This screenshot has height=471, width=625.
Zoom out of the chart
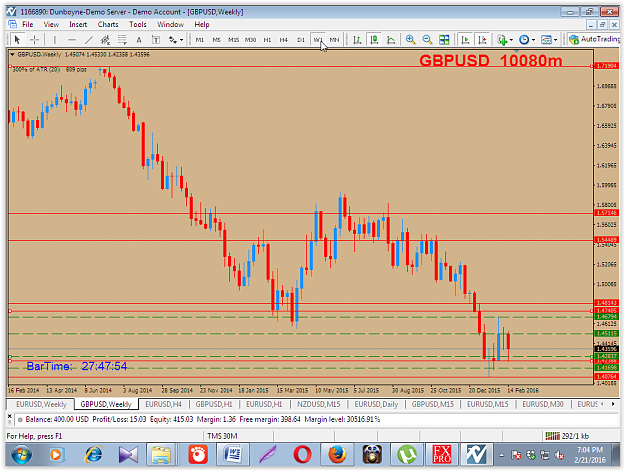click(427, 39)
